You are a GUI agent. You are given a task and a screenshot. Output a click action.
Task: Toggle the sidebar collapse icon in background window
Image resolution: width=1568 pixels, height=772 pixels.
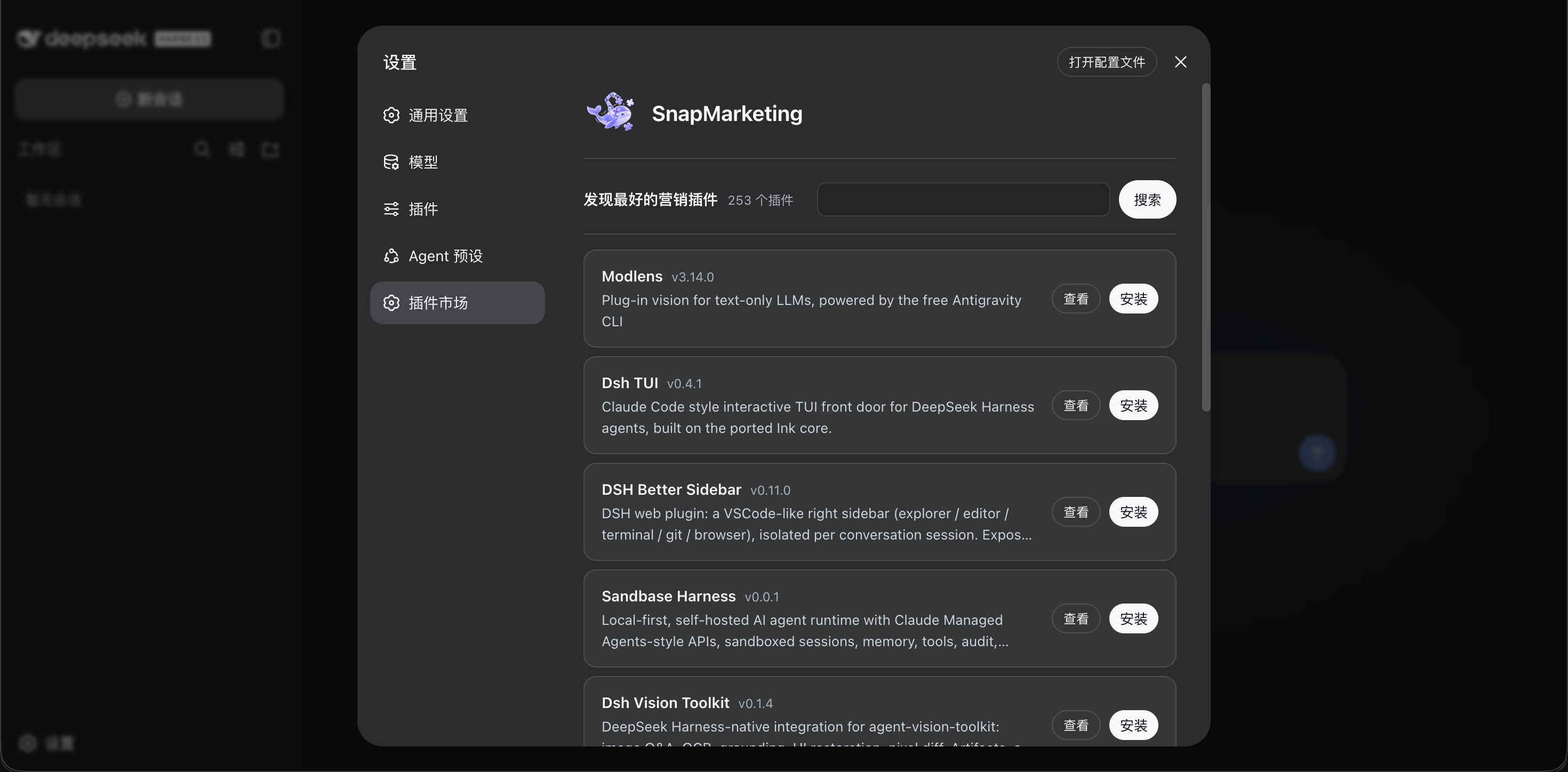click(x=271, y=38)
